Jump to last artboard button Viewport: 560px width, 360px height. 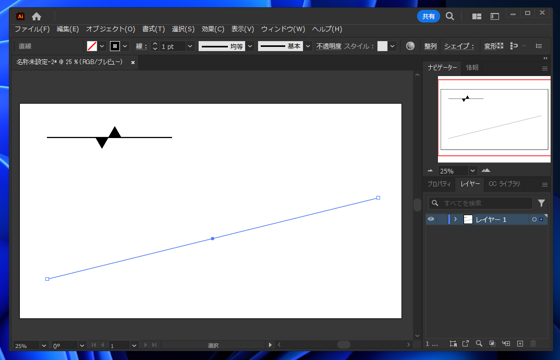pos(154,345)
